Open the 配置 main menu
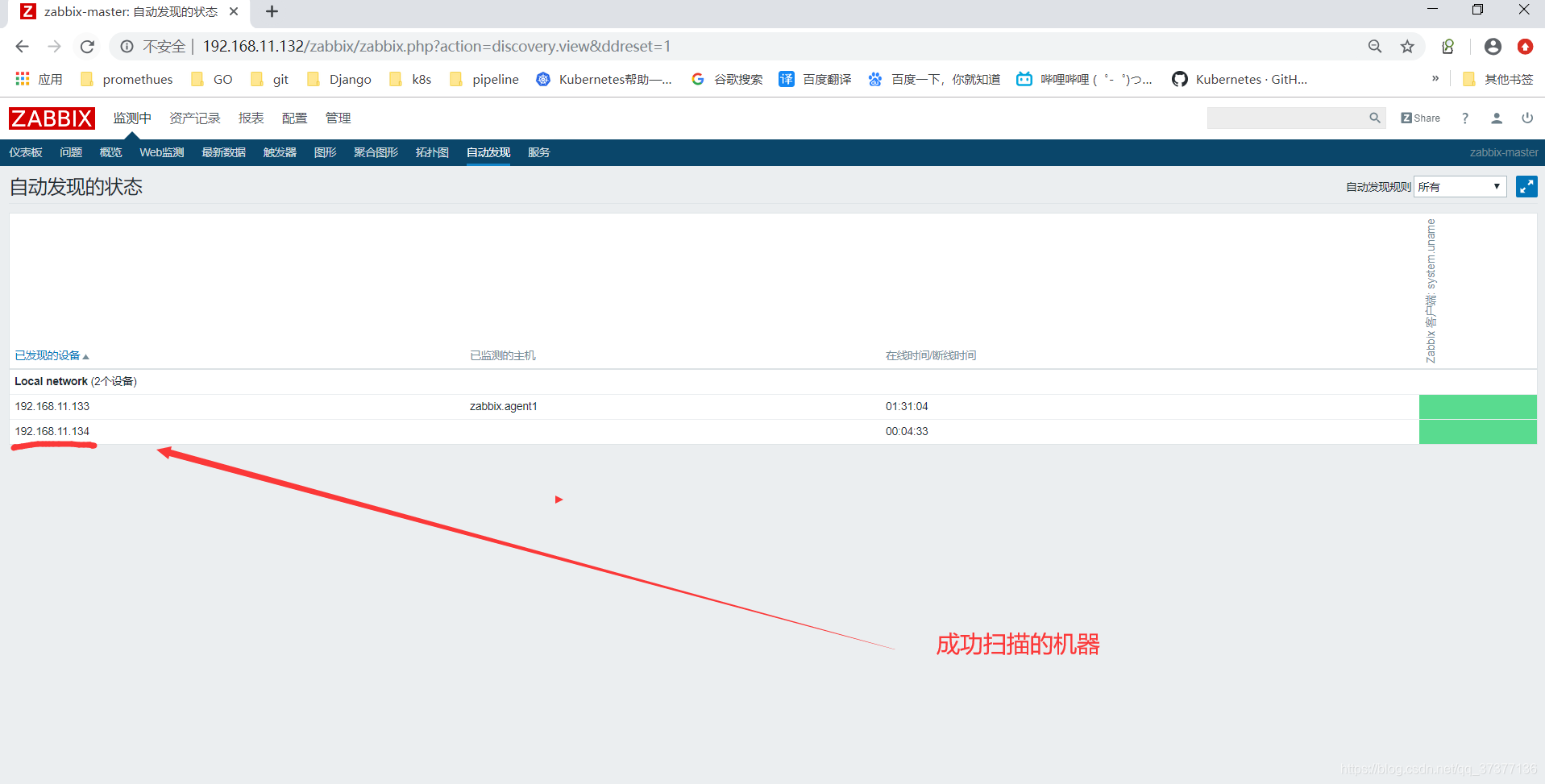This screenshot has width=1545, height=784. pos(294,118)
